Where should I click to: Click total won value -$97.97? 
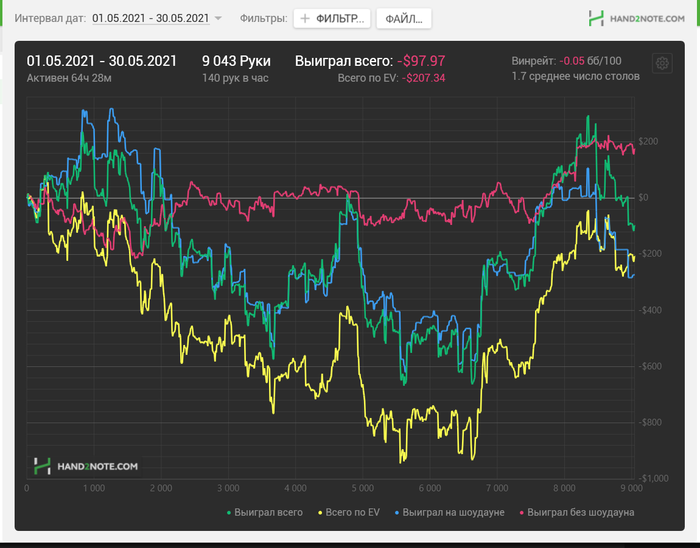pyautogui.click(x=421, y=61)
